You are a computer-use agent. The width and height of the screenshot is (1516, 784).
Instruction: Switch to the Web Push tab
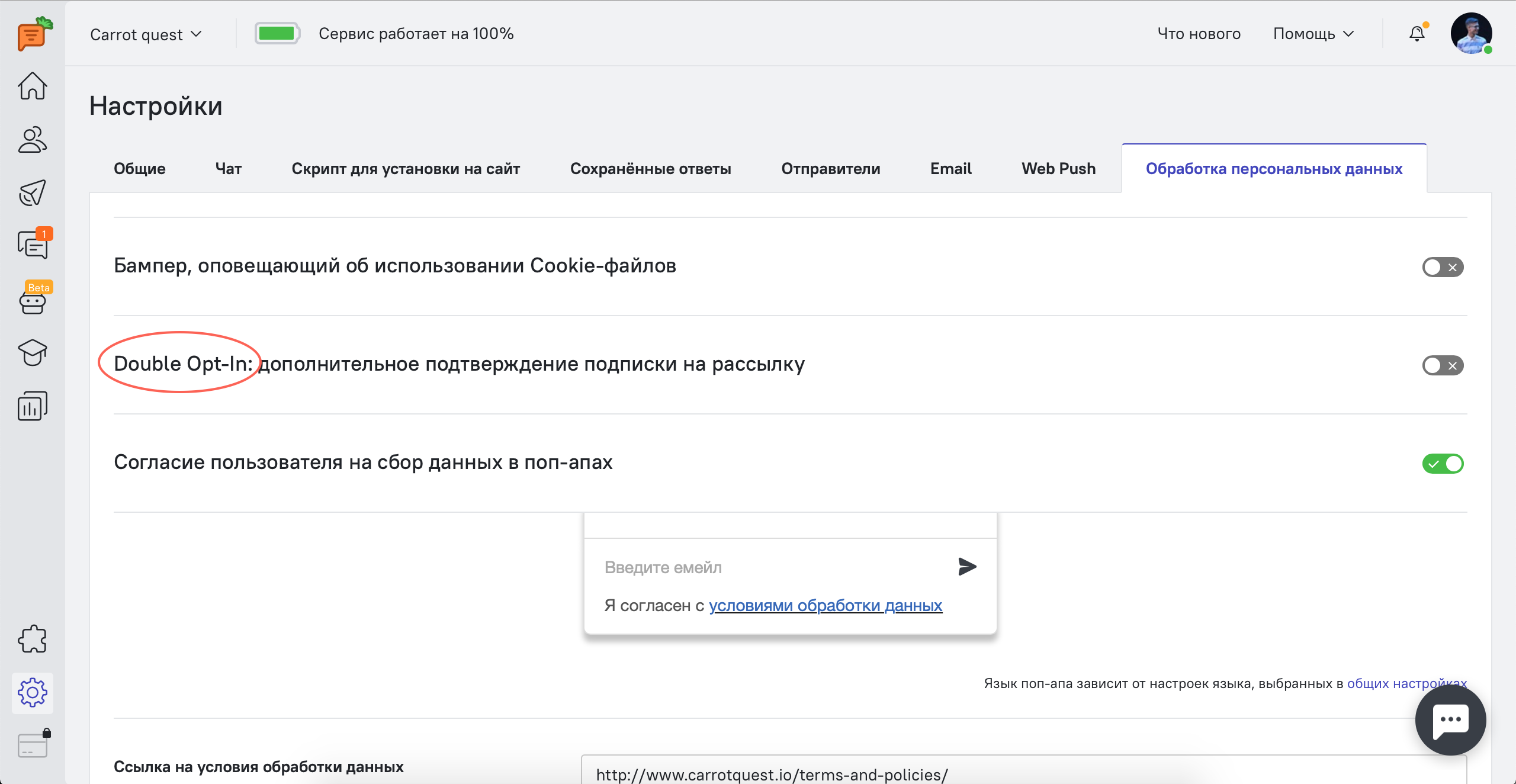point(1058,169)
